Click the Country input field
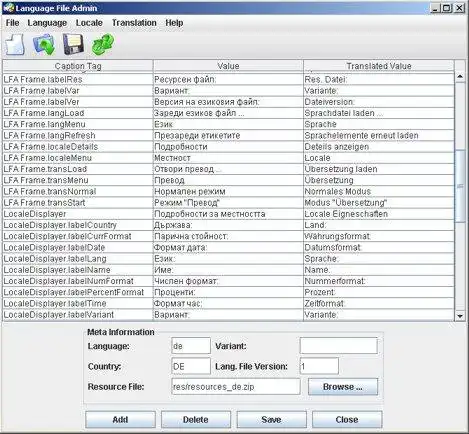The height and width of the screenshot is (434, 469). [x=191, y=366]
